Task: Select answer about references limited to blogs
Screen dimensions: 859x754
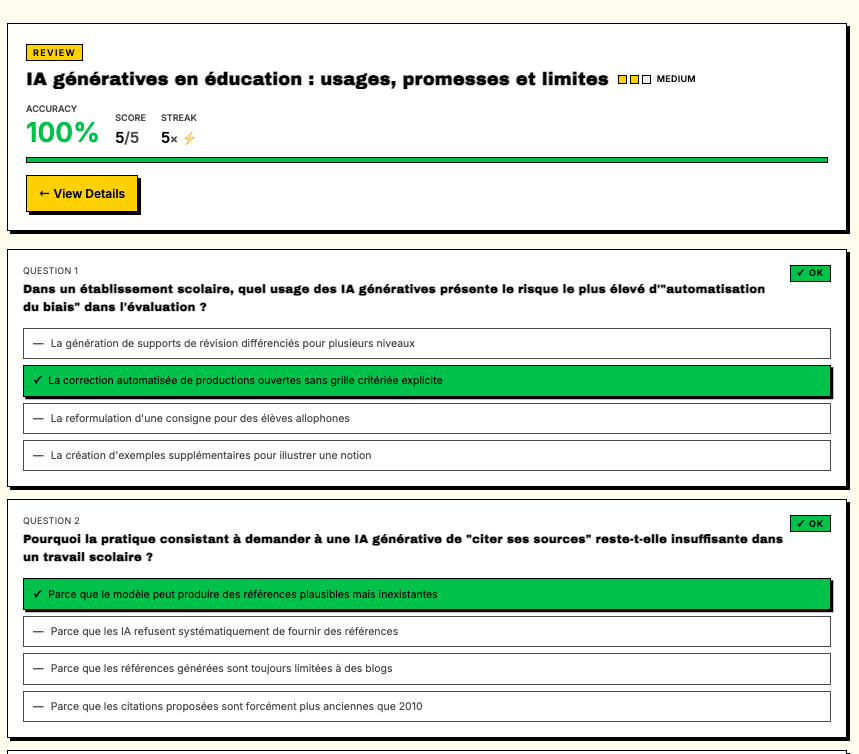Action: click(x=426, y=668)
